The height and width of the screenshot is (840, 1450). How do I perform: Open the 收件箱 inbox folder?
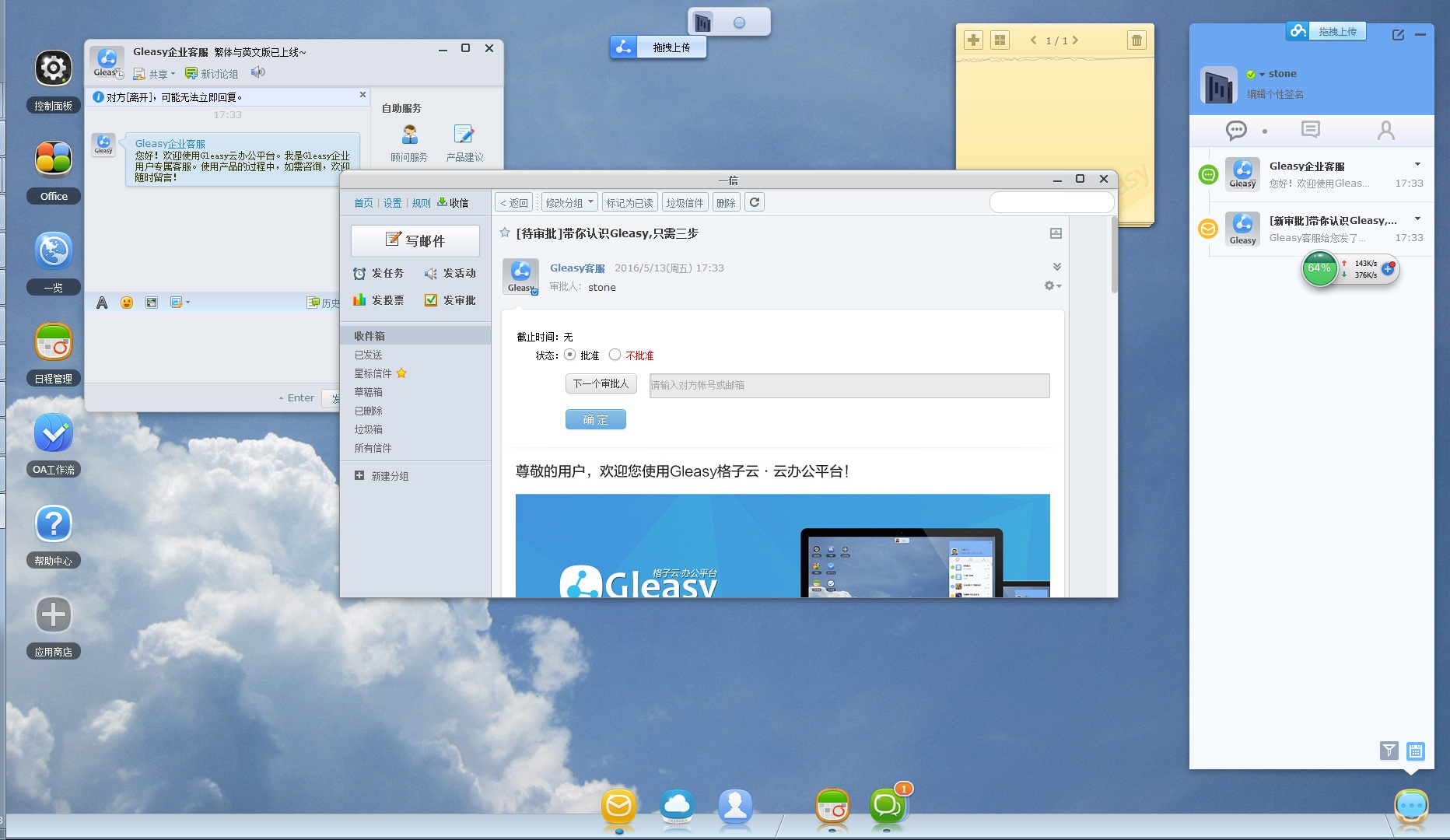[x=415, y=336]
